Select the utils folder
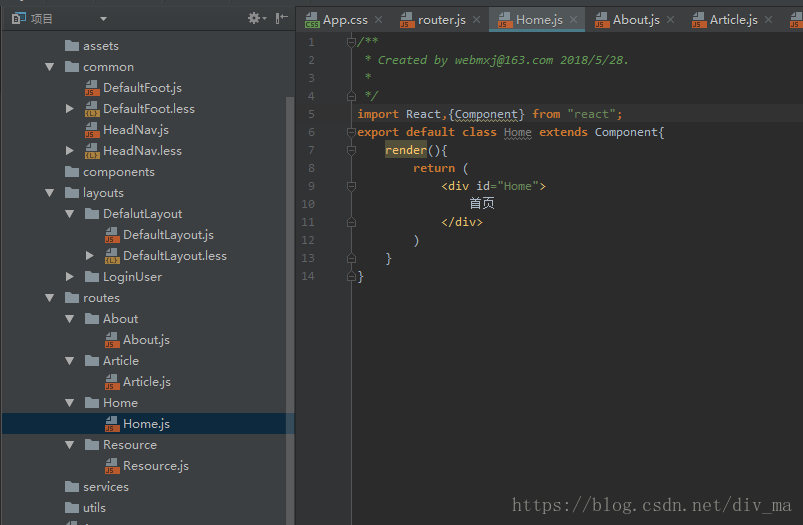Image resolution: width=803 pixels, height=525 pixels. pos(85,508)
